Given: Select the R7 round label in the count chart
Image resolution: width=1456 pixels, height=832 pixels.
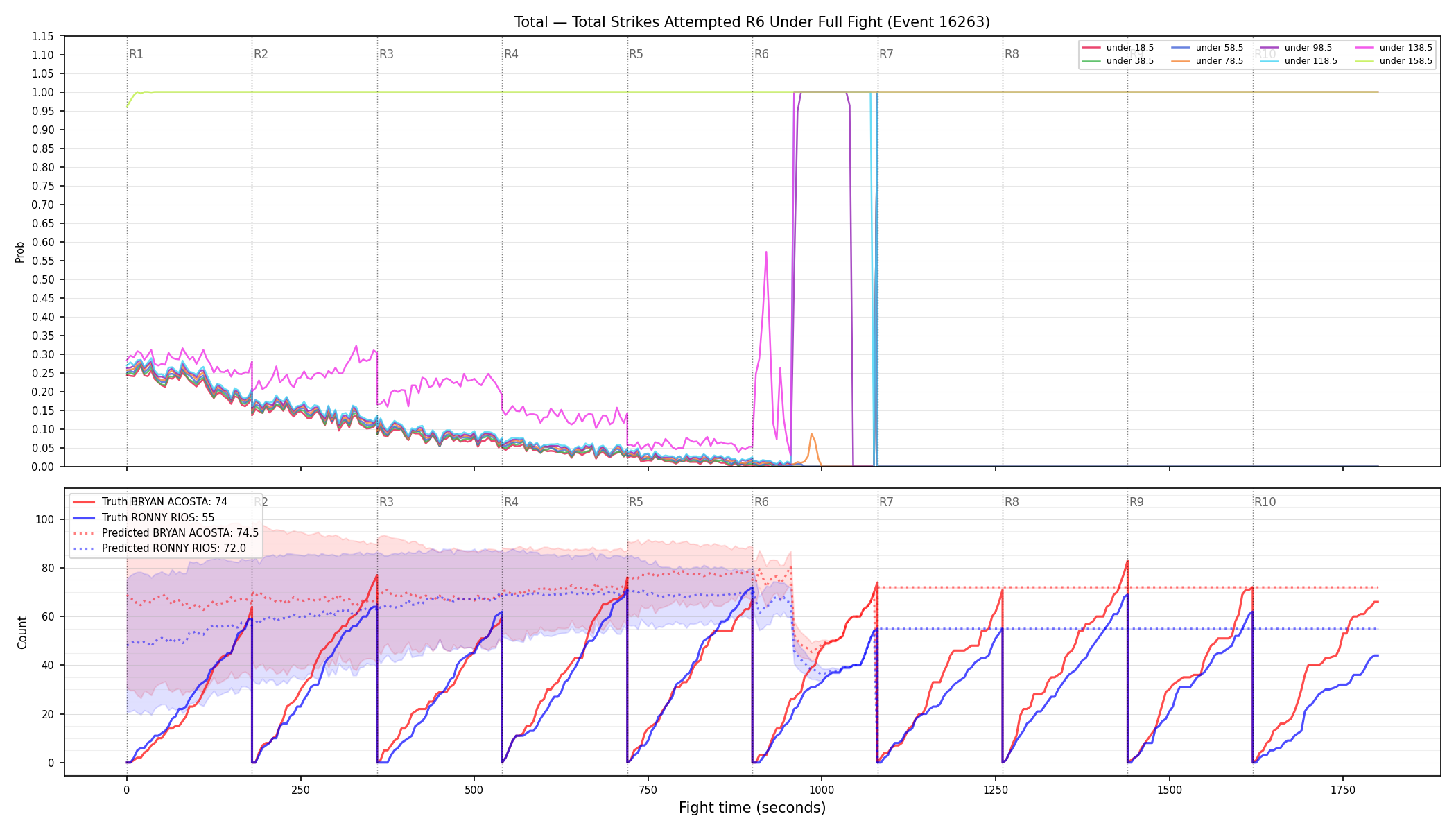Looking at the screenshot, I should (886, 502).
